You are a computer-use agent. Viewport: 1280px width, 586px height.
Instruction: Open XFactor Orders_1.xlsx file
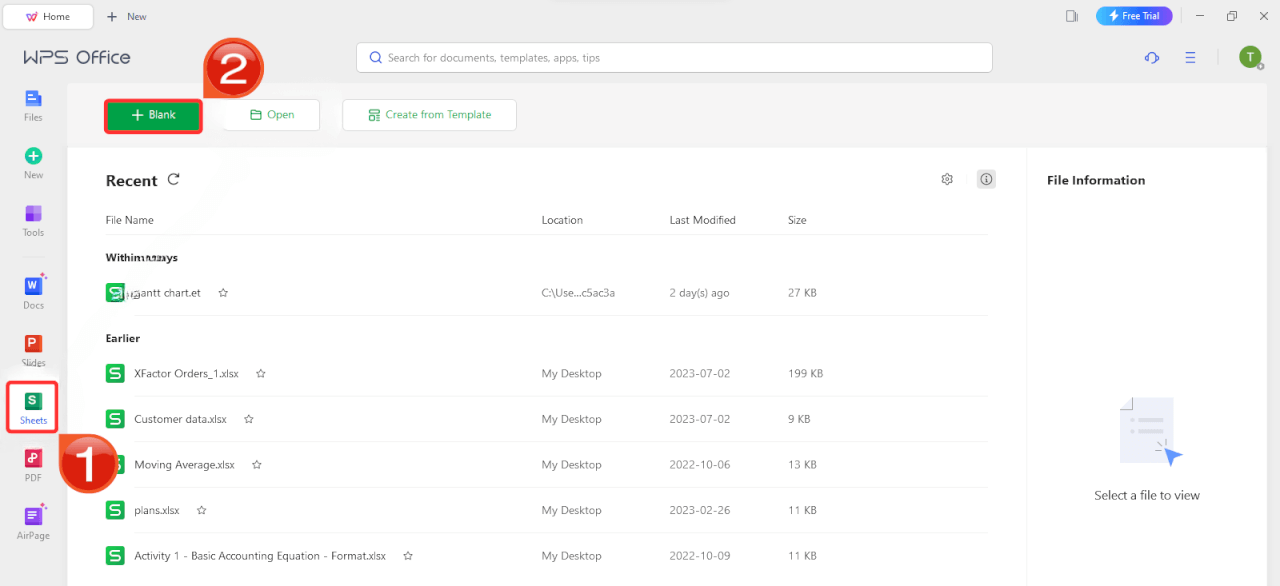tap(186, 373)
